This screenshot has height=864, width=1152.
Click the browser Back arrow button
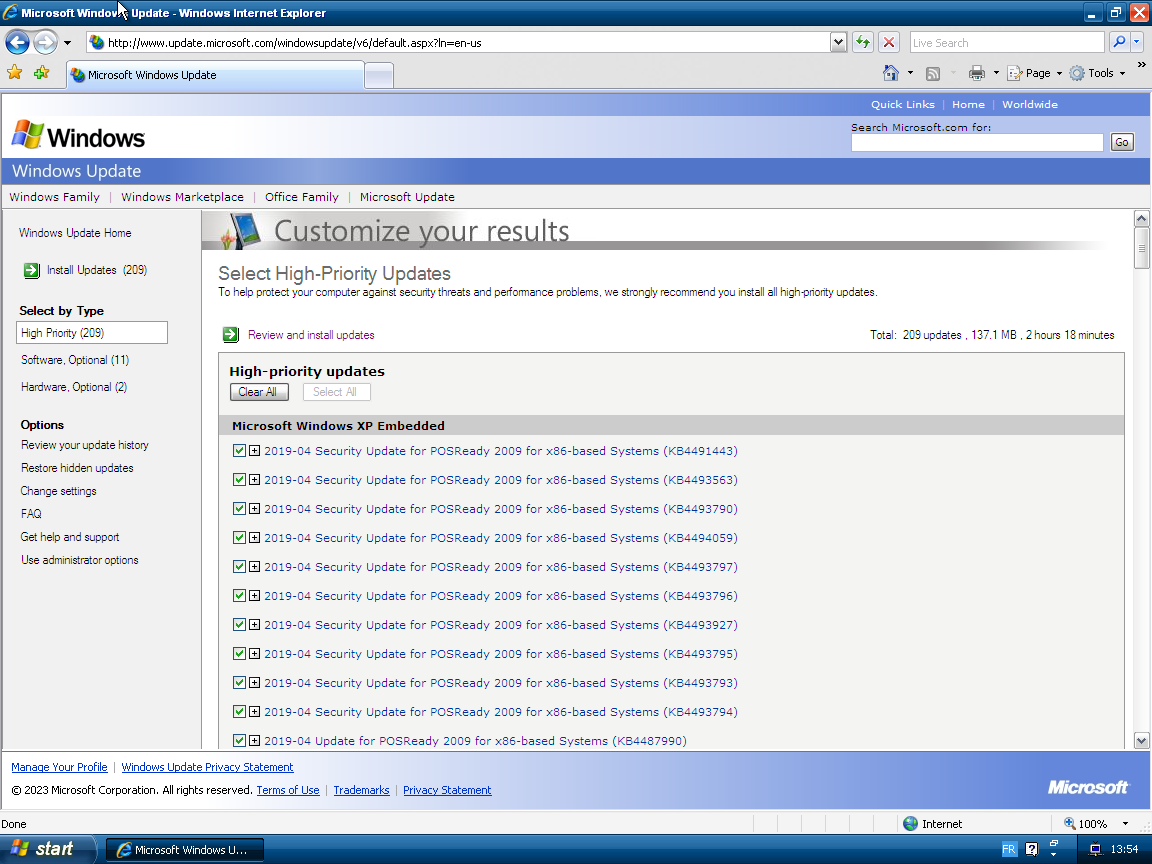[18, 42]
